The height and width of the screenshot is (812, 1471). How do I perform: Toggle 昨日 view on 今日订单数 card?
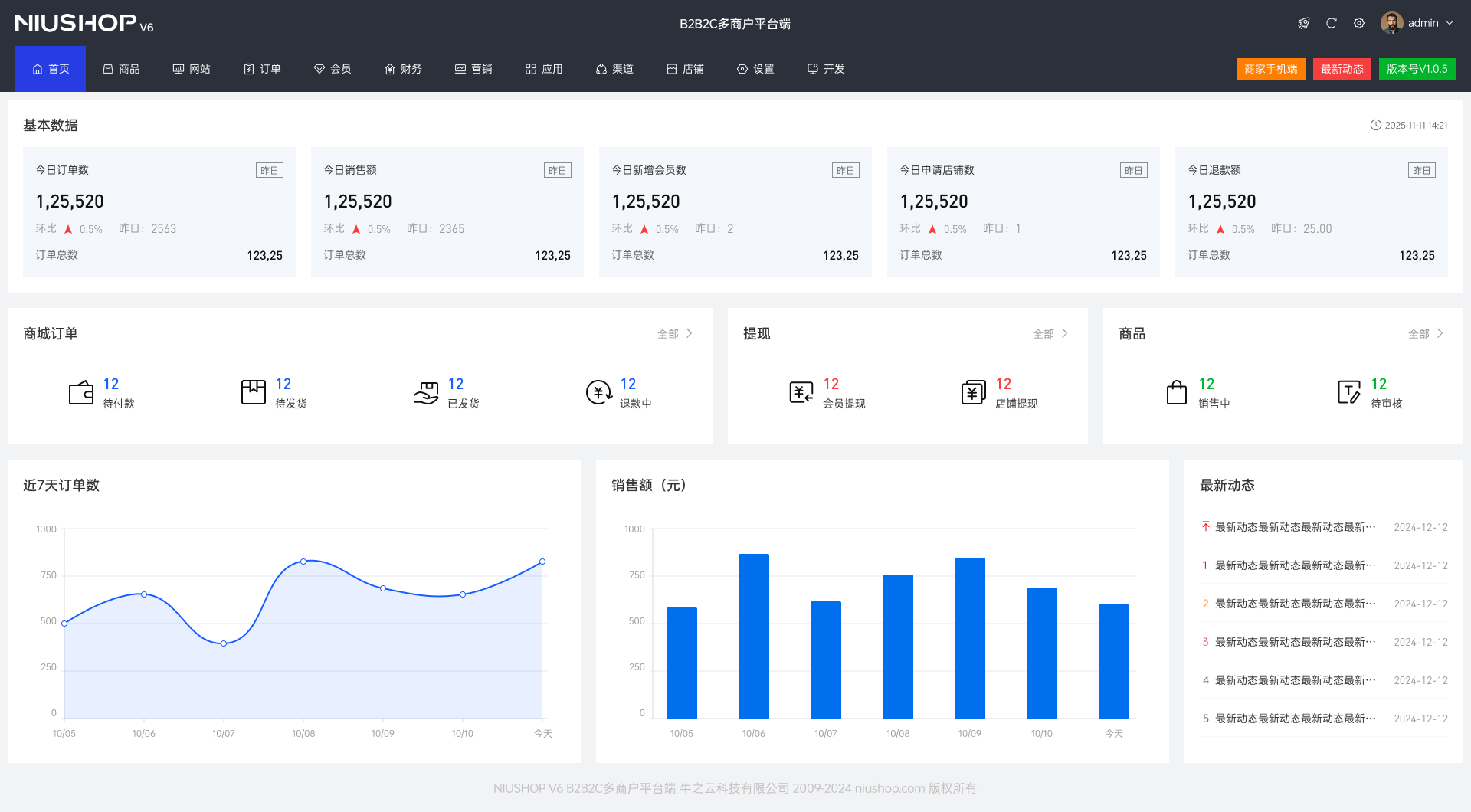pos(269,170)
